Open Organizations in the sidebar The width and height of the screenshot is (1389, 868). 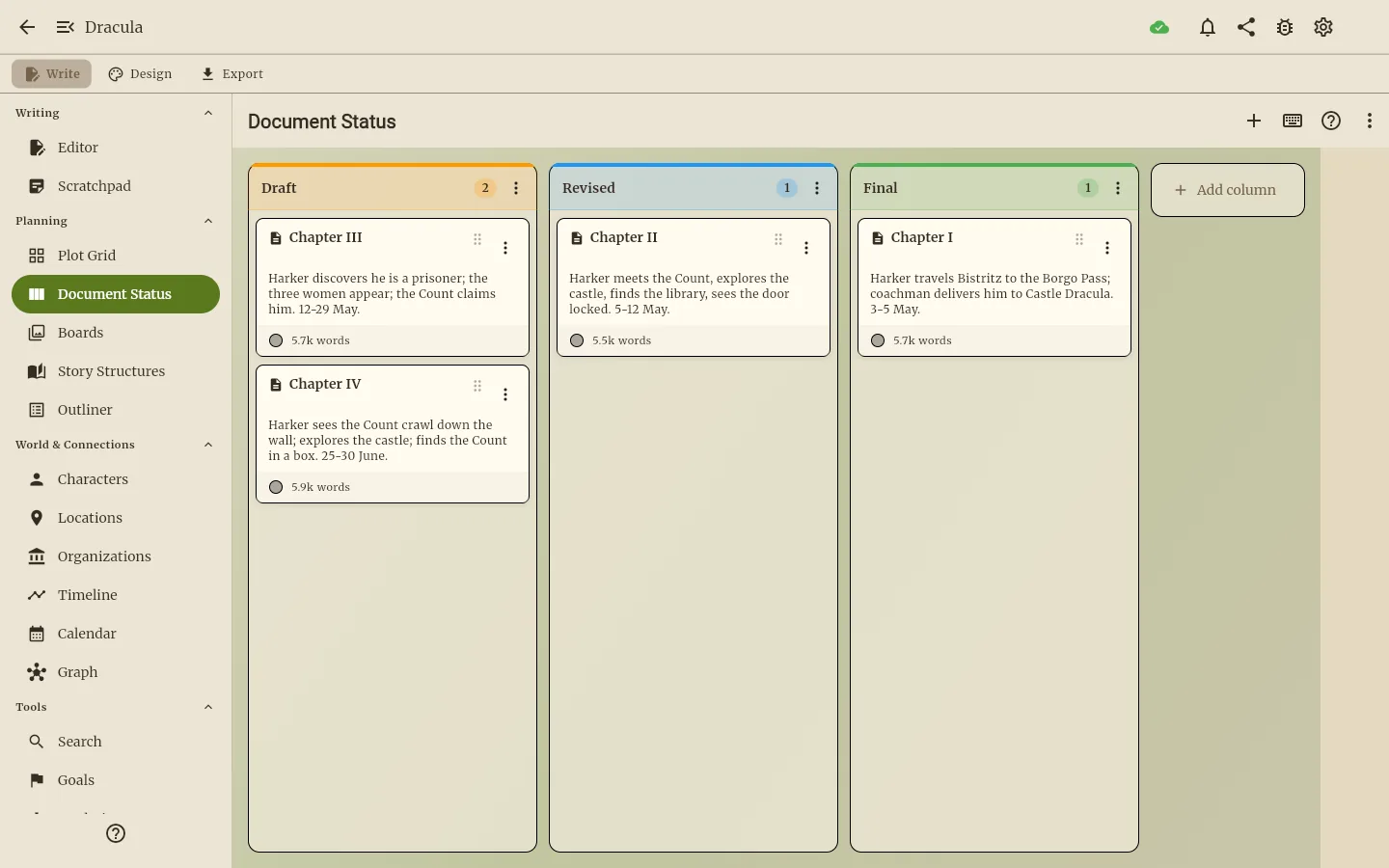(x=116, y=556)
